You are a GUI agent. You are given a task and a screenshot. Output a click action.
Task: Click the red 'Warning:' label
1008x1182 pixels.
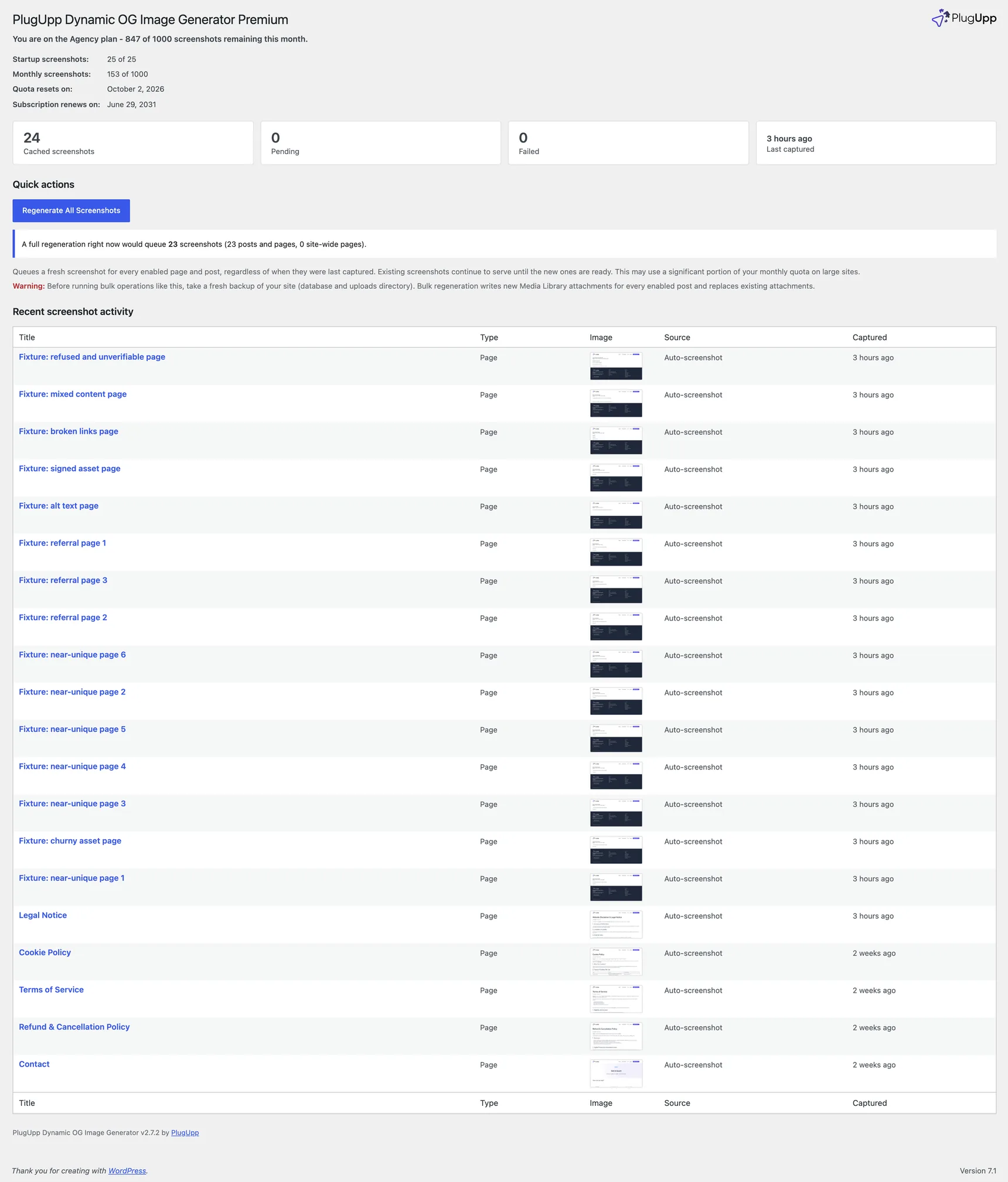pyautogui.click(x=29, y=286)
